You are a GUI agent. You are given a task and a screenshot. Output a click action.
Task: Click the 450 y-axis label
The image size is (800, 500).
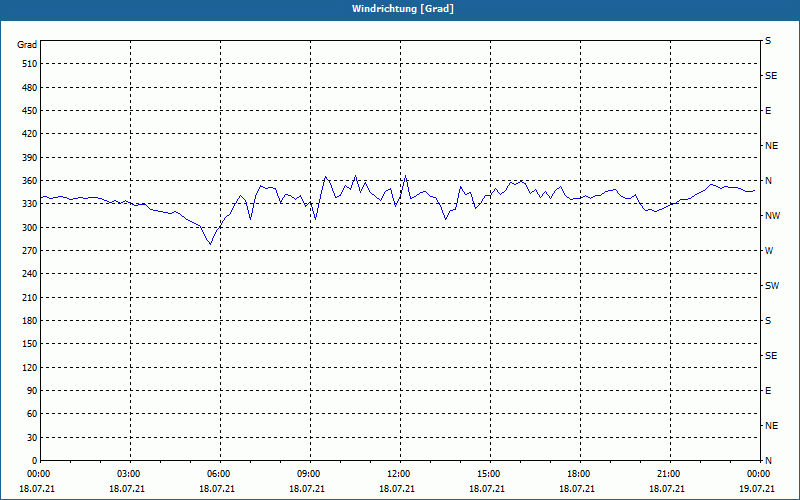[x=30, y=111]
